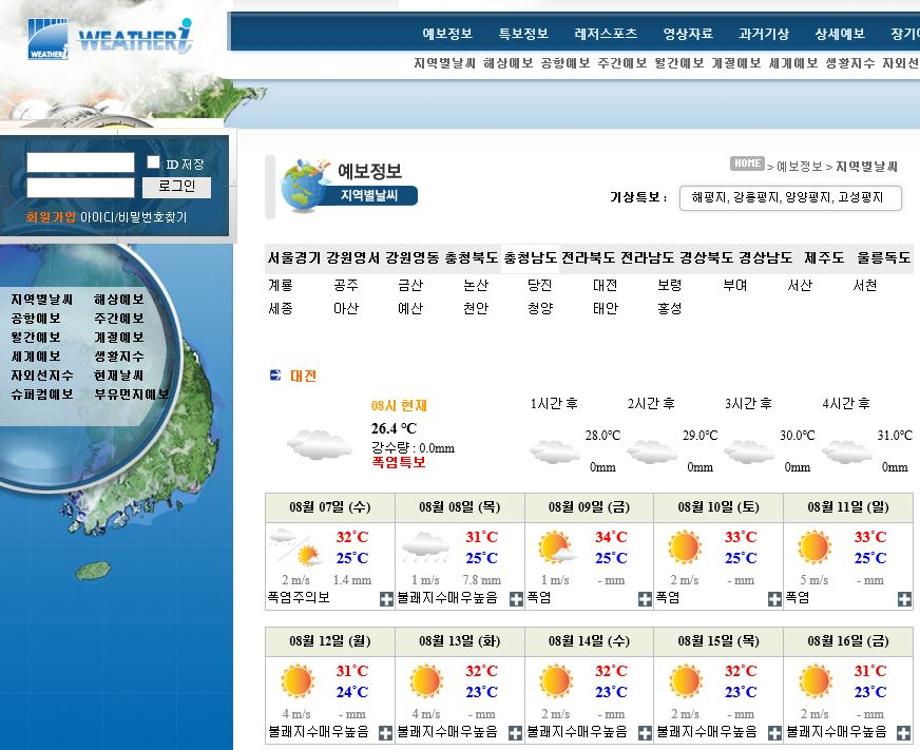Image resolution: width=920 pixels, height=750 pixels.
Task: Expand details for 08월 08일 forecast
Action: [x=516, y=599]
